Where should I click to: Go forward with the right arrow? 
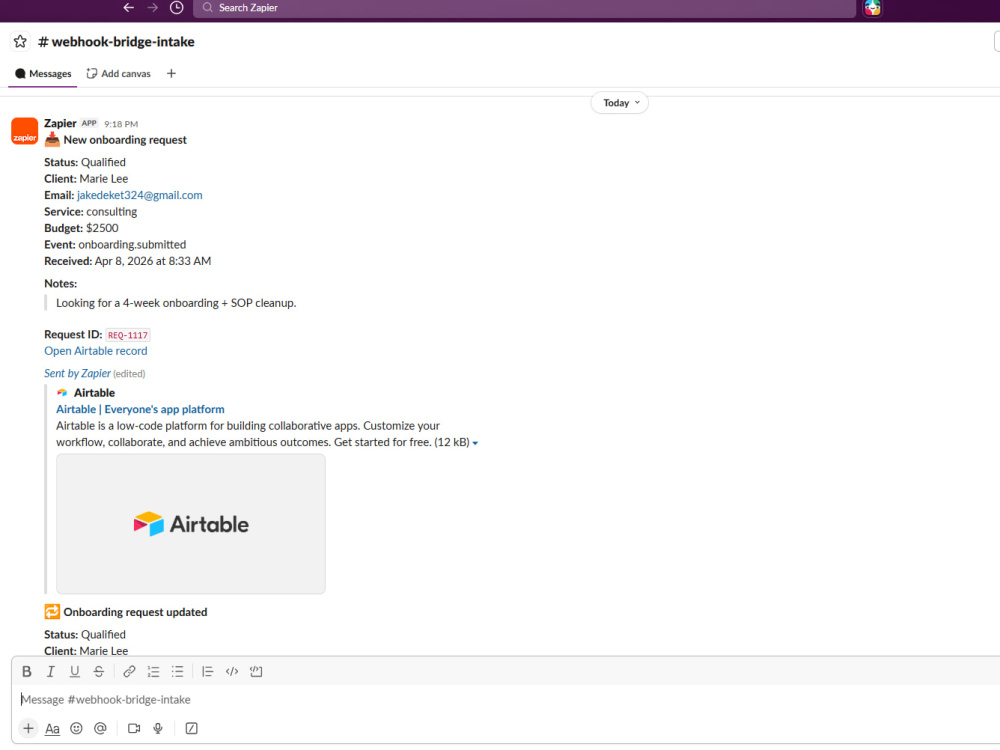(x=152, y=8)
